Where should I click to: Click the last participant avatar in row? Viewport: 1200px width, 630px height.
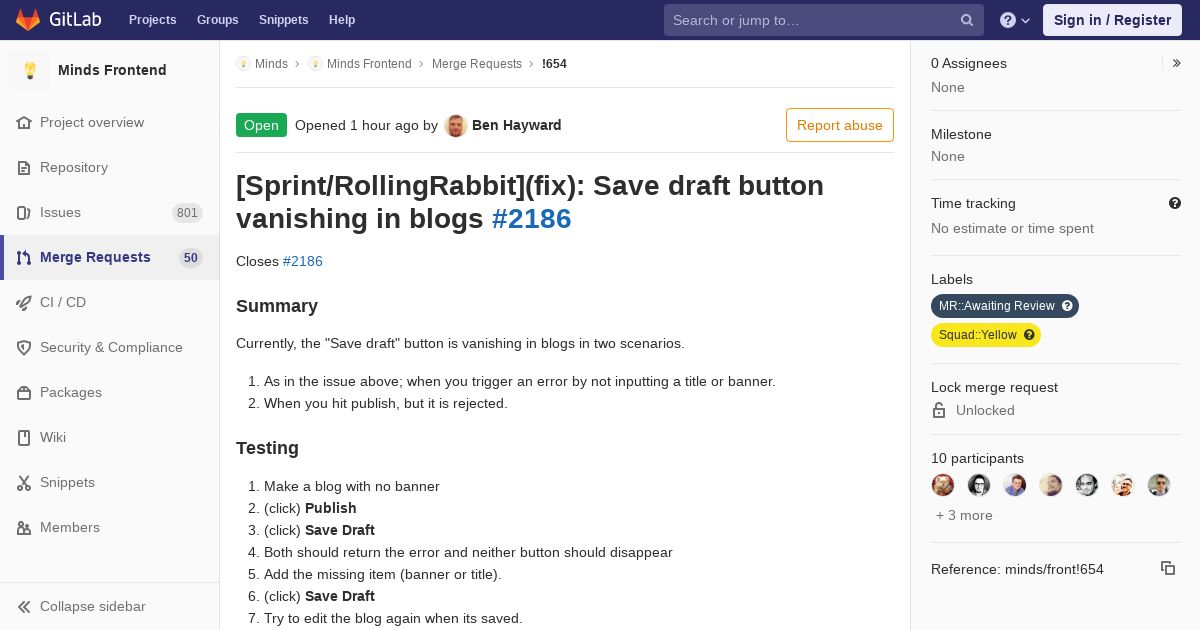(1159, 485)
